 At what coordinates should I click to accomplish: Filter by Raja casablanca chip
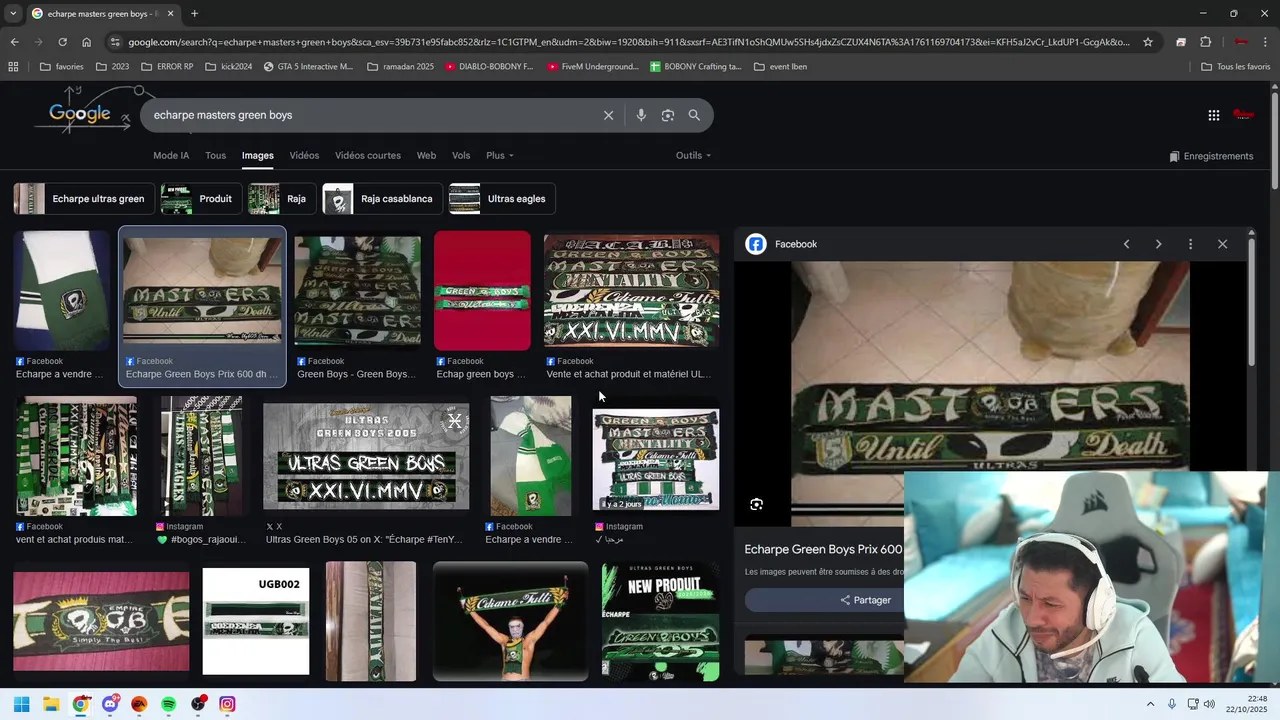pos(383,199)
